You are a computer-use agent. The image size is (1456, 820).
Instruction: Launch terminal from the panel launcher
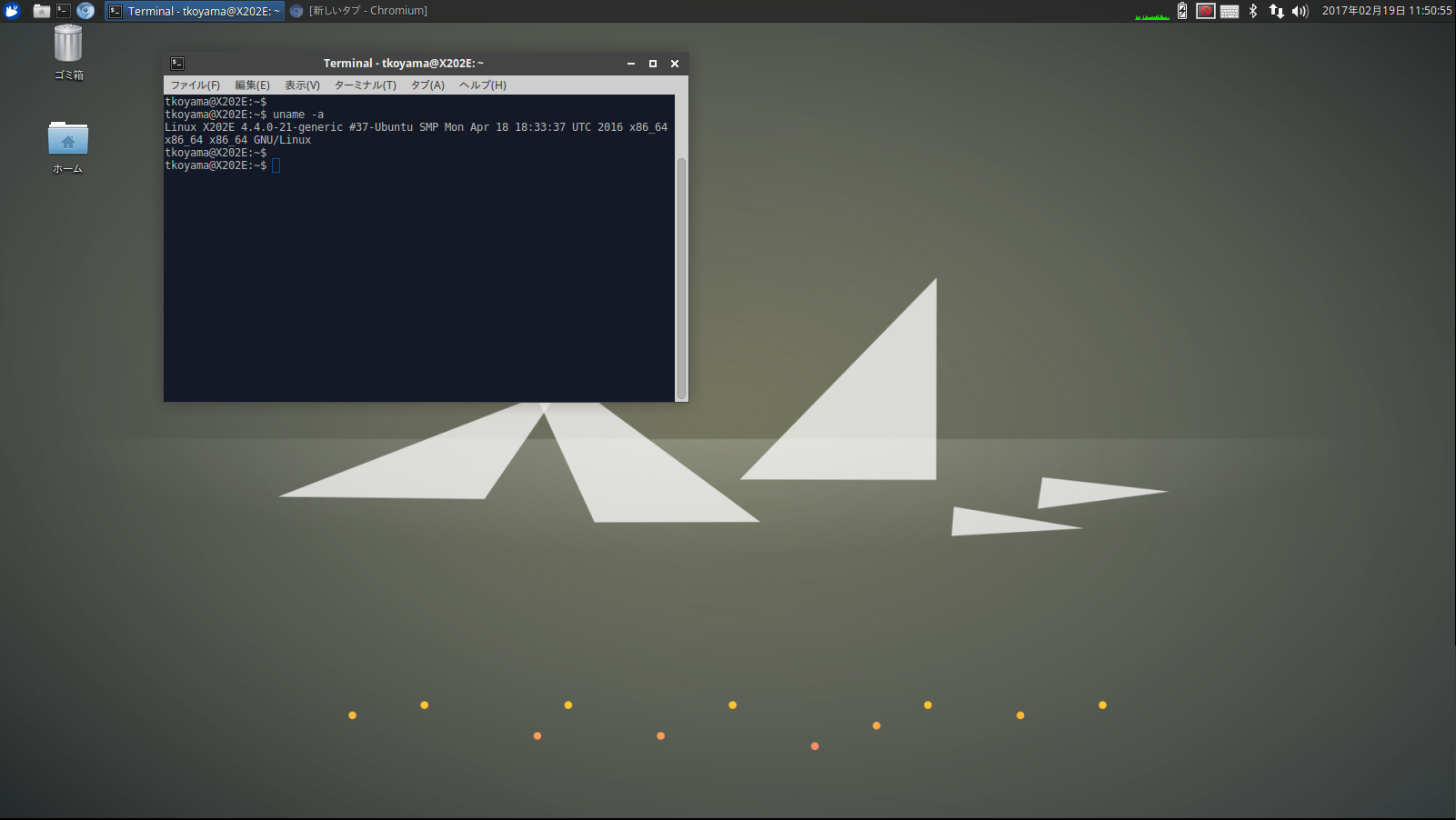click(x=64, y=11)
